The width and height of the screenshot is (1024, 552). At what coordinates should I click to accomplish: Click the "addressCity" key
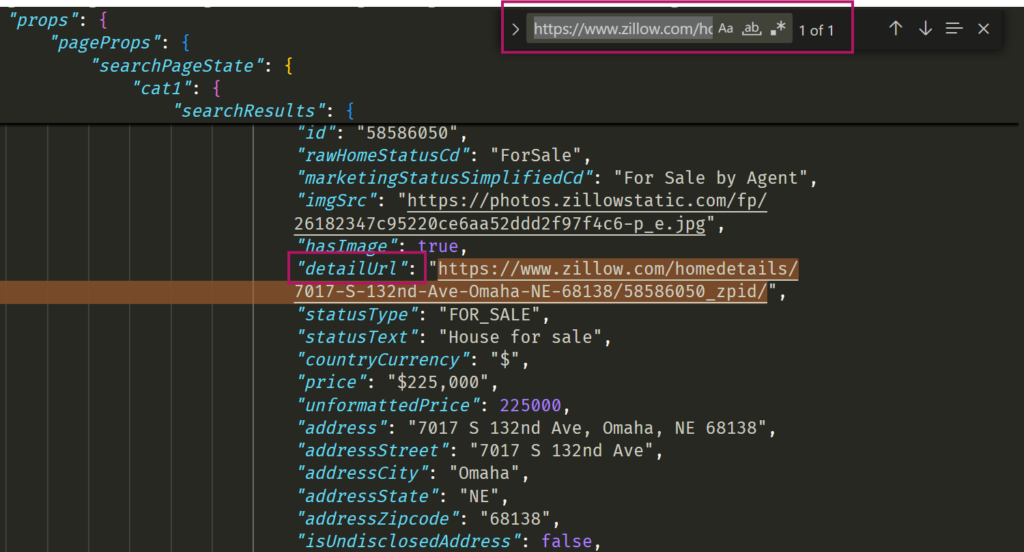click(362, 474)
